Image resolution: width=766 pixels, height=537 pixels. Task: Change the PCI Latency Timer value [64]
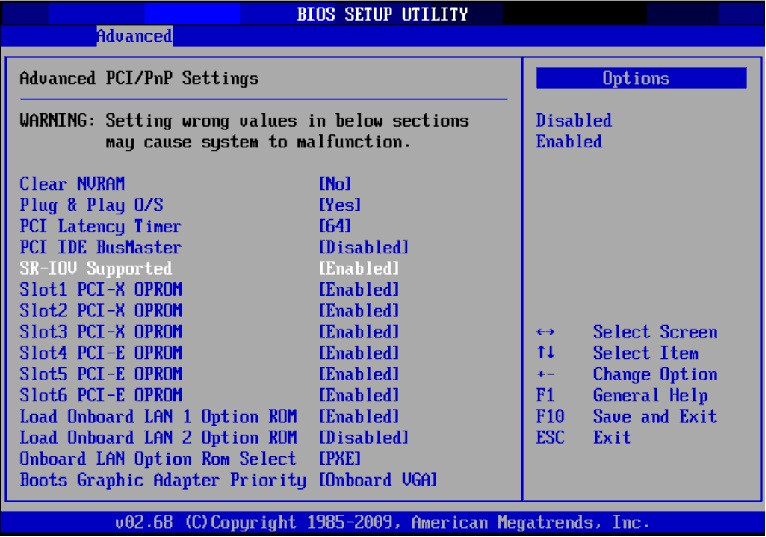tap(334, 226)
